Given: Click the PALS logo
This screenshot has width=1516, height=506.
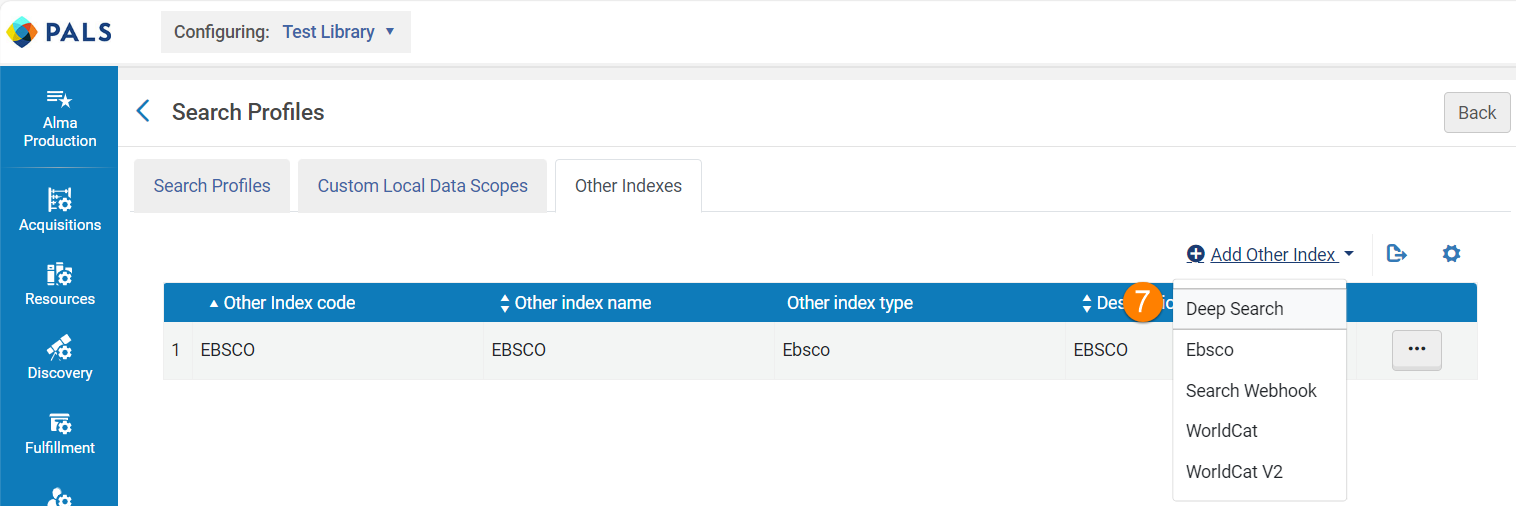Looking at the screenshot, I should [x=59, y=32].
